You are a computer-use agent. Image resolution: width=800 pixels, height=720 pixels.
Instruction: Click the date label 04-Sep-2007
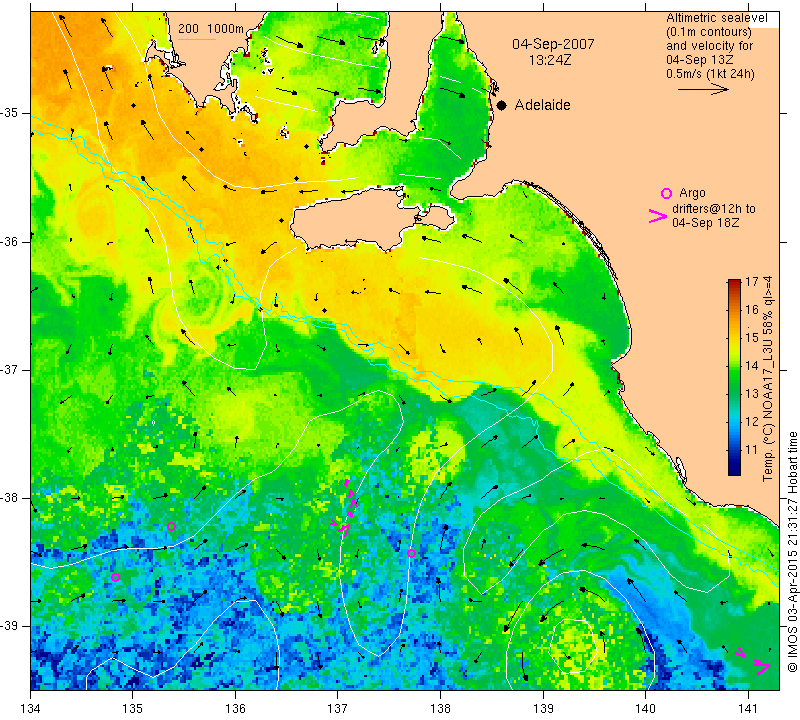point(553,44)
